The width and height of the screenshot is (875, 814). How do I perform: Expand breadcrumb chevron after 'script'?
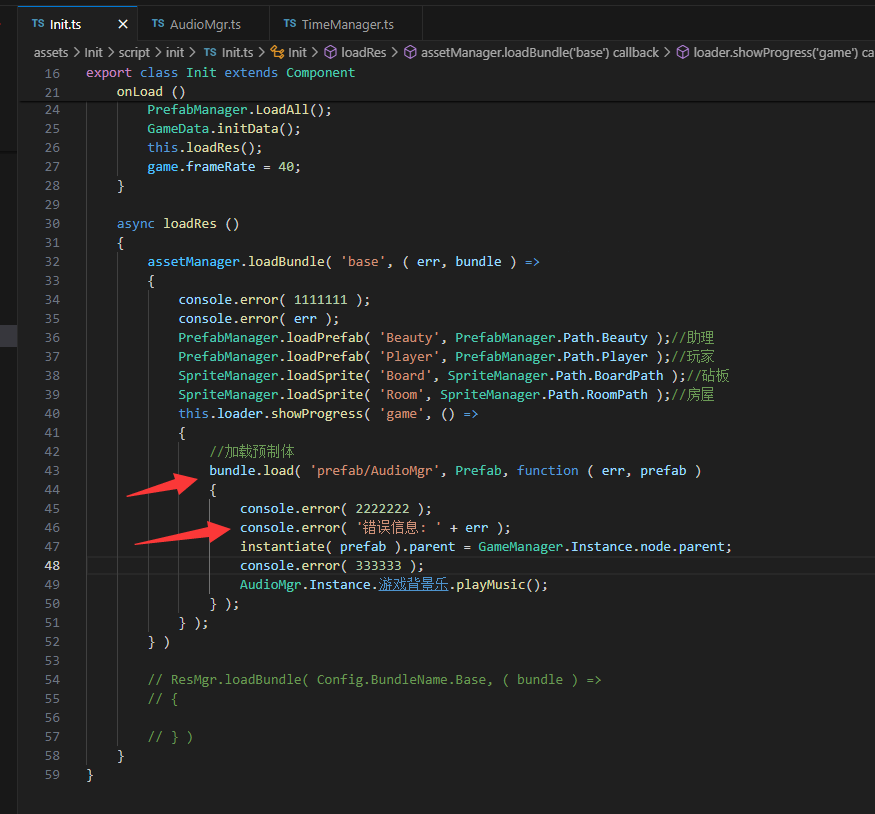158,52
